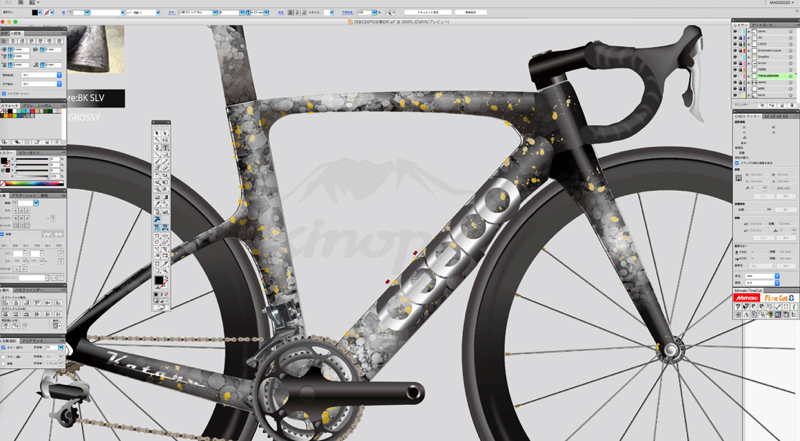Unlock the LOGO layer padlock

[741, 44]
